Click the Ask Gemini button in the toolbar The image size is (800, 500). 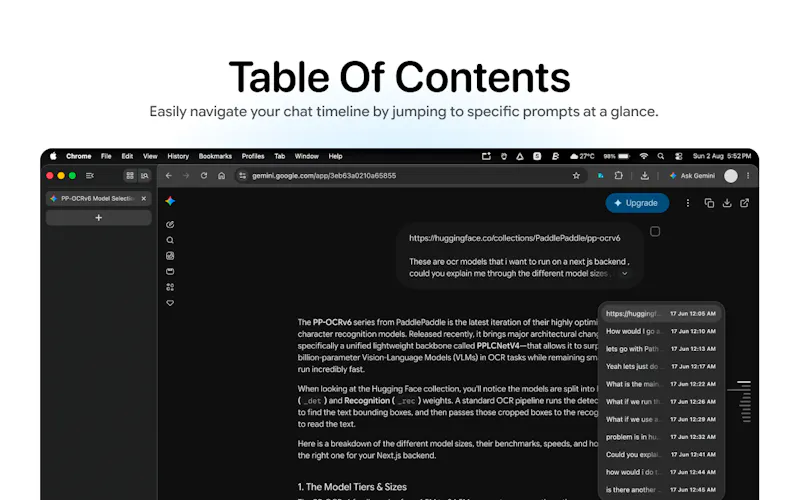692,176
